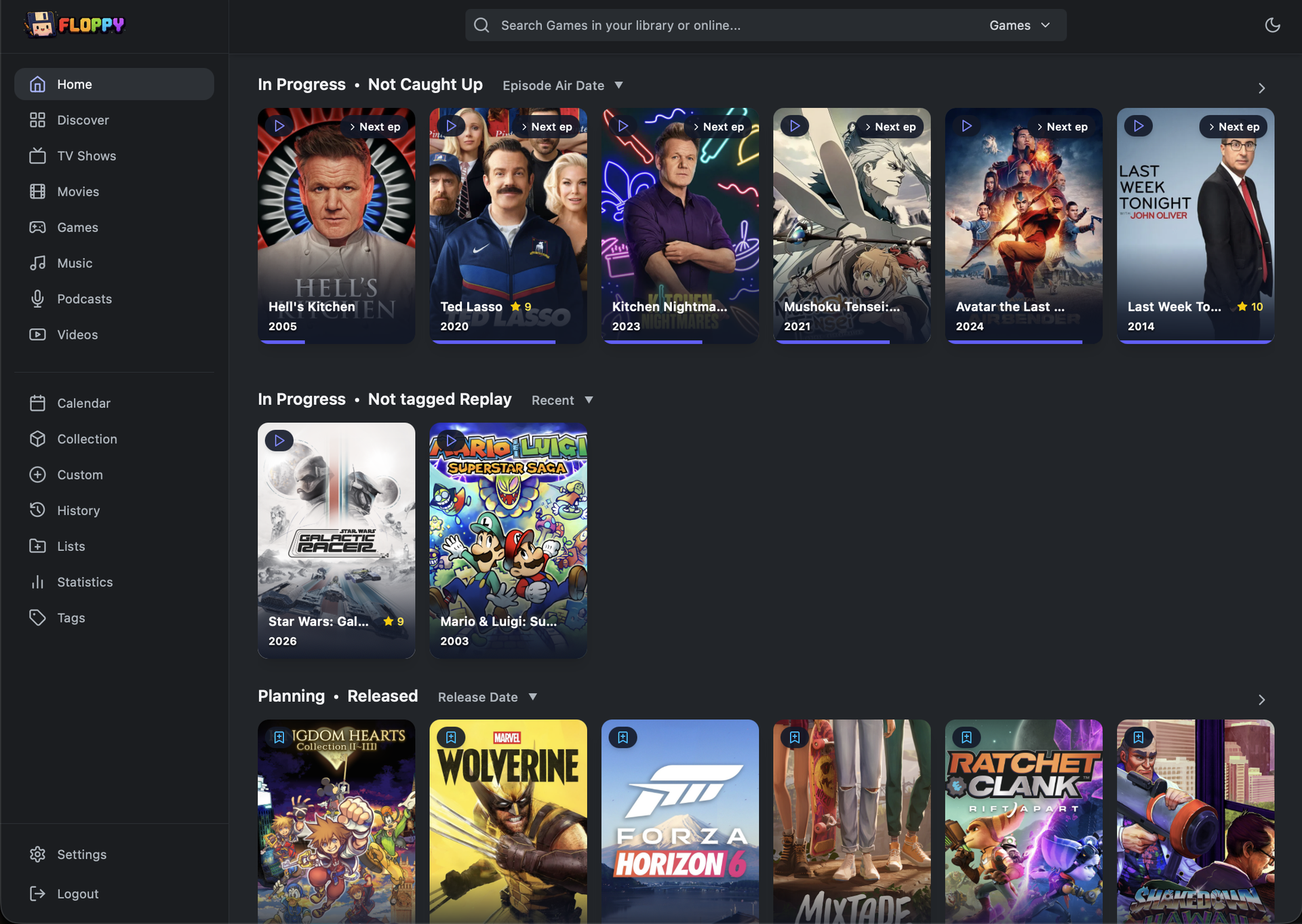
Task: Click the bookmark icon on Shakedown Hawaii card
Action: tap(1138, 738)
